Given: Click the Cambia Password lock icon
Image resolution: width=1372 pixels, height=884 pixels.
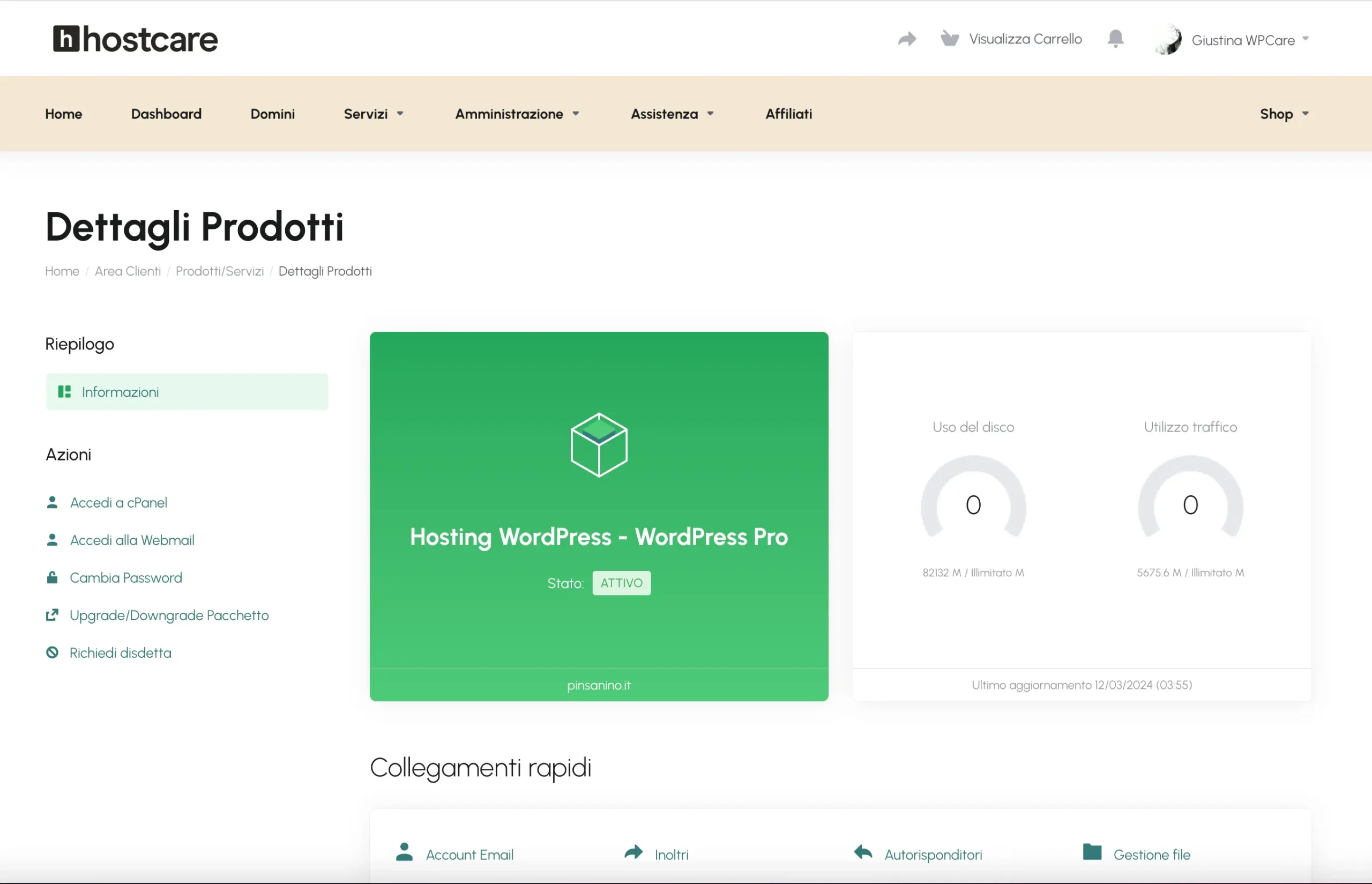Looking at the screenshot, I should click(x=52, y=577).
